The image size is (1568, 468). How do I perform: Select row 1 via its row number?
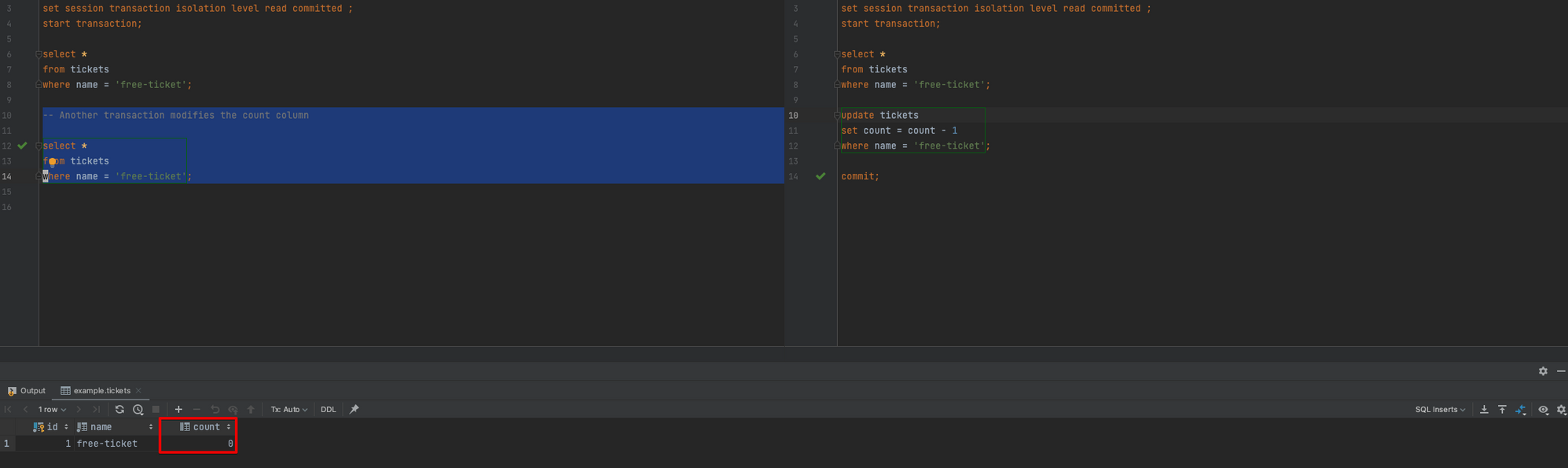(x=7, y=444)
